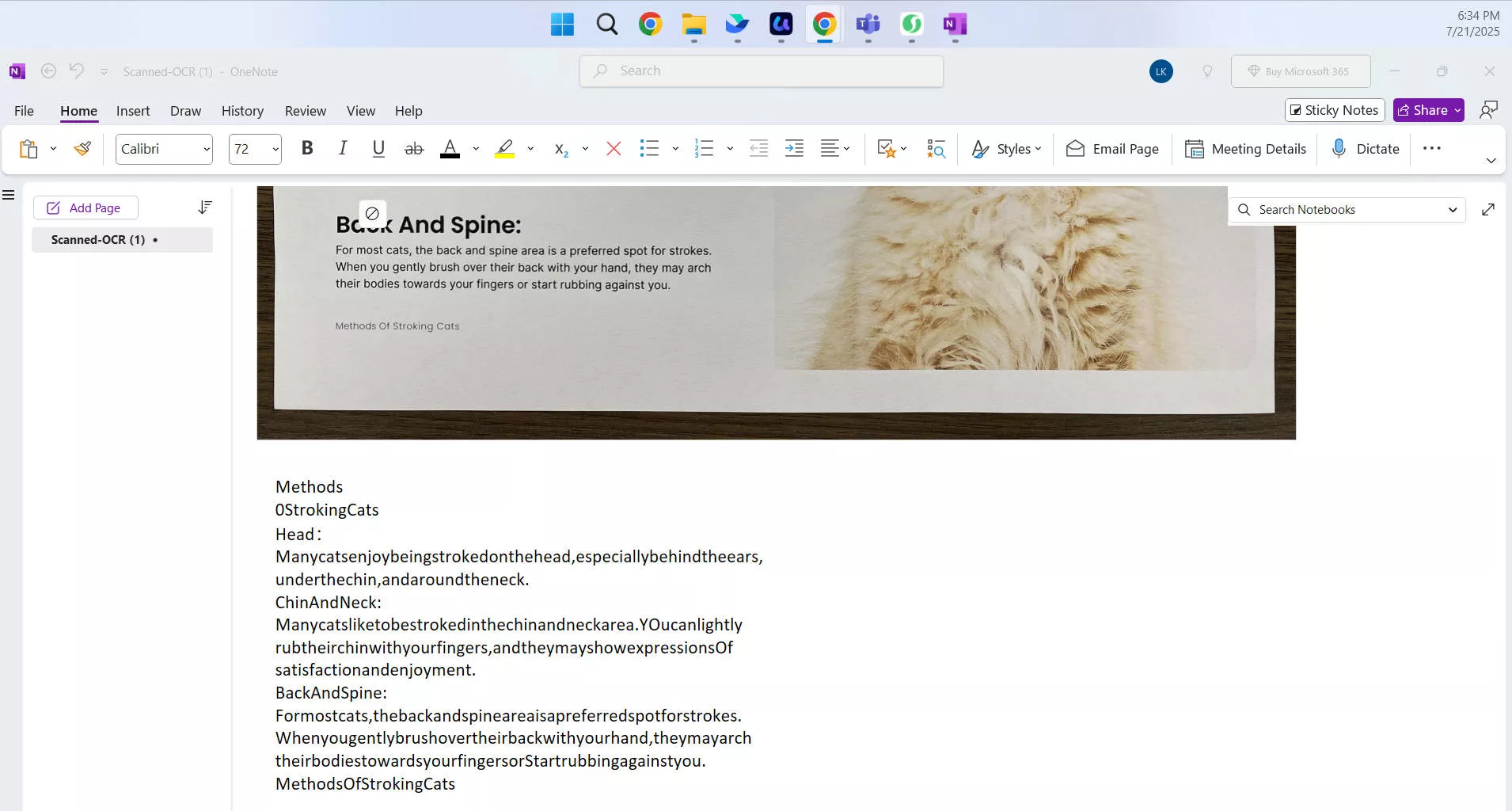
Task: Toggle Bold formatting
Action: 307,148
